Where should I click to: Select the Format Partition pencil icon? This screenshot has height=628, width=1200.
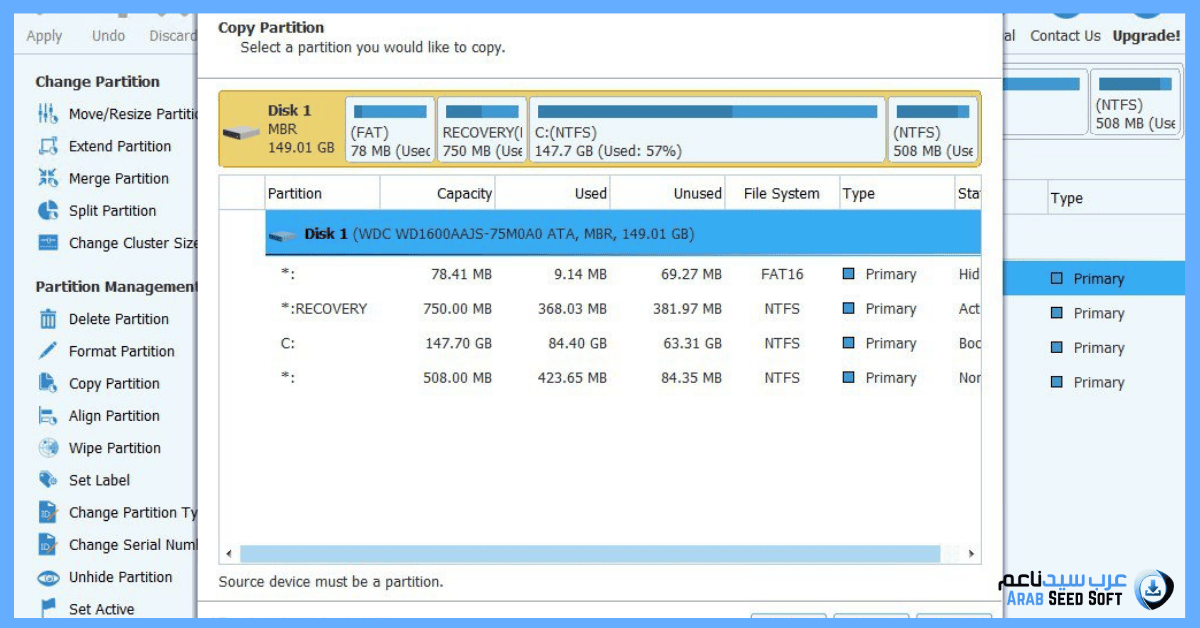click(48, 351)
